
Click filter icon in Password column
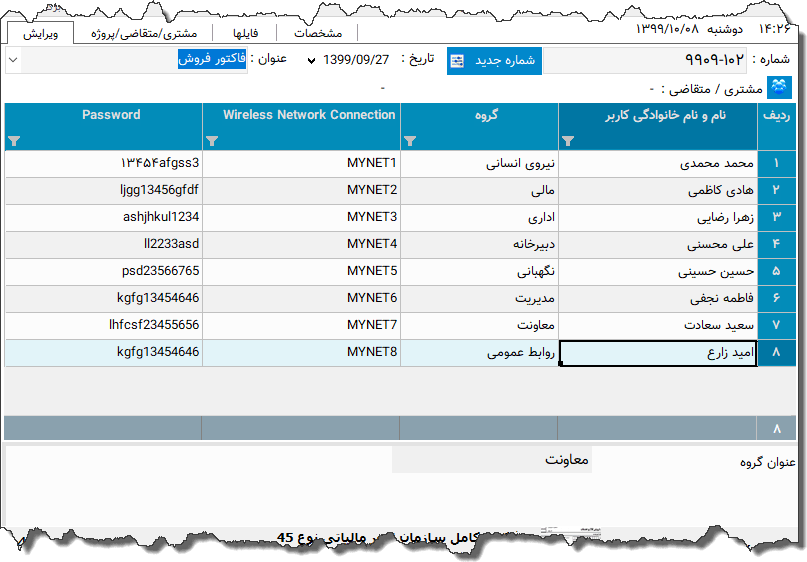[14, 140]
